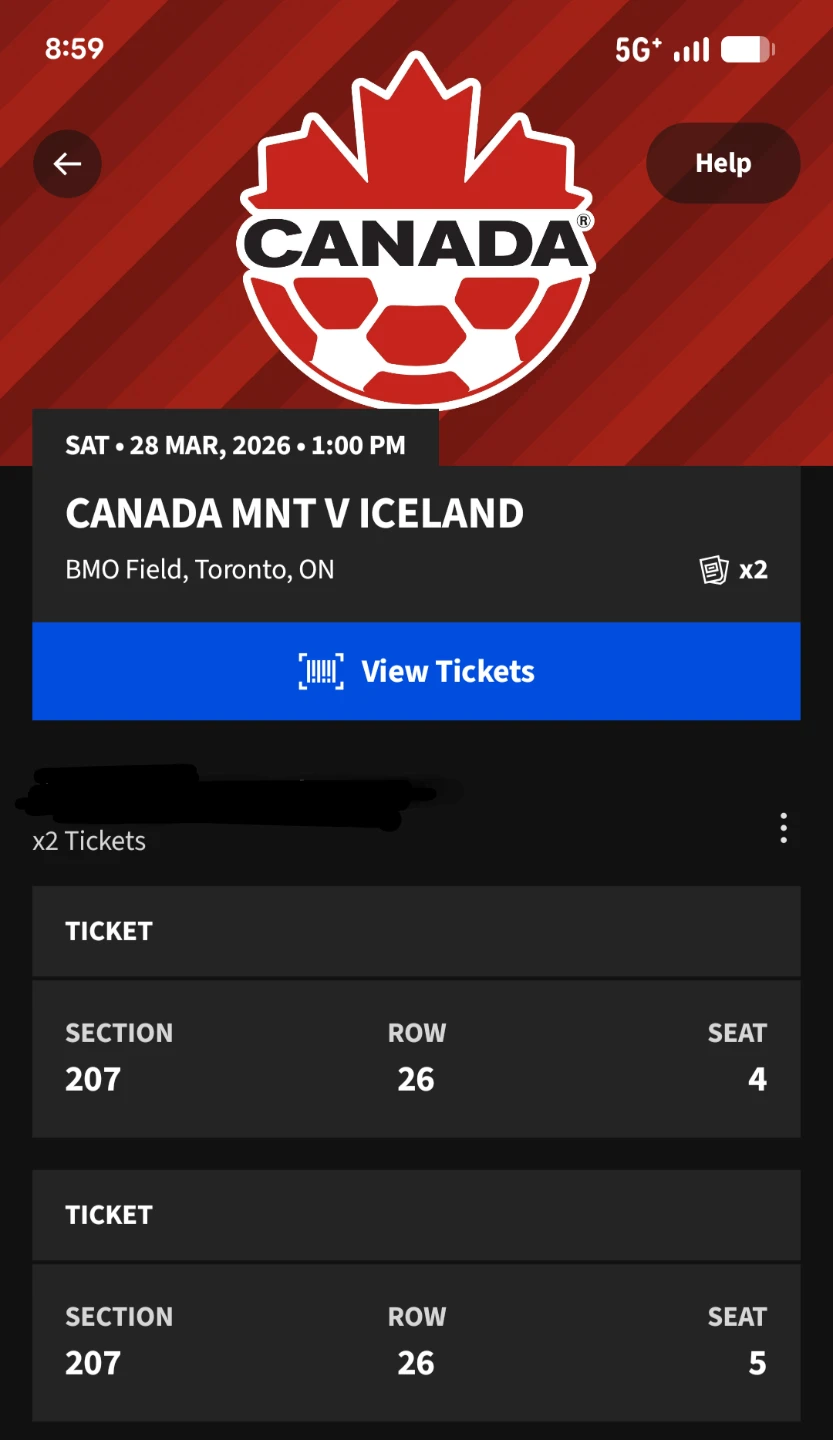Open the three-dot more options menu
Screen dimensions: 833x1440
(x=783, y=828)
